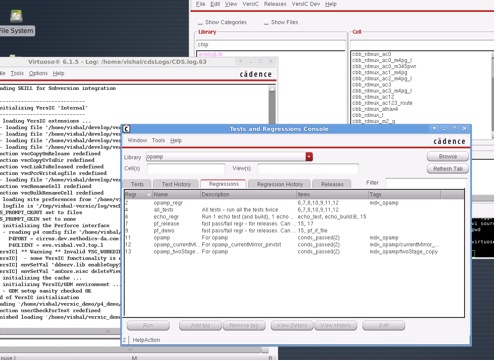Select the echo_regr regression row
Image resolution: width=496 pixels, height=361 pixels.
coord(294,217)
